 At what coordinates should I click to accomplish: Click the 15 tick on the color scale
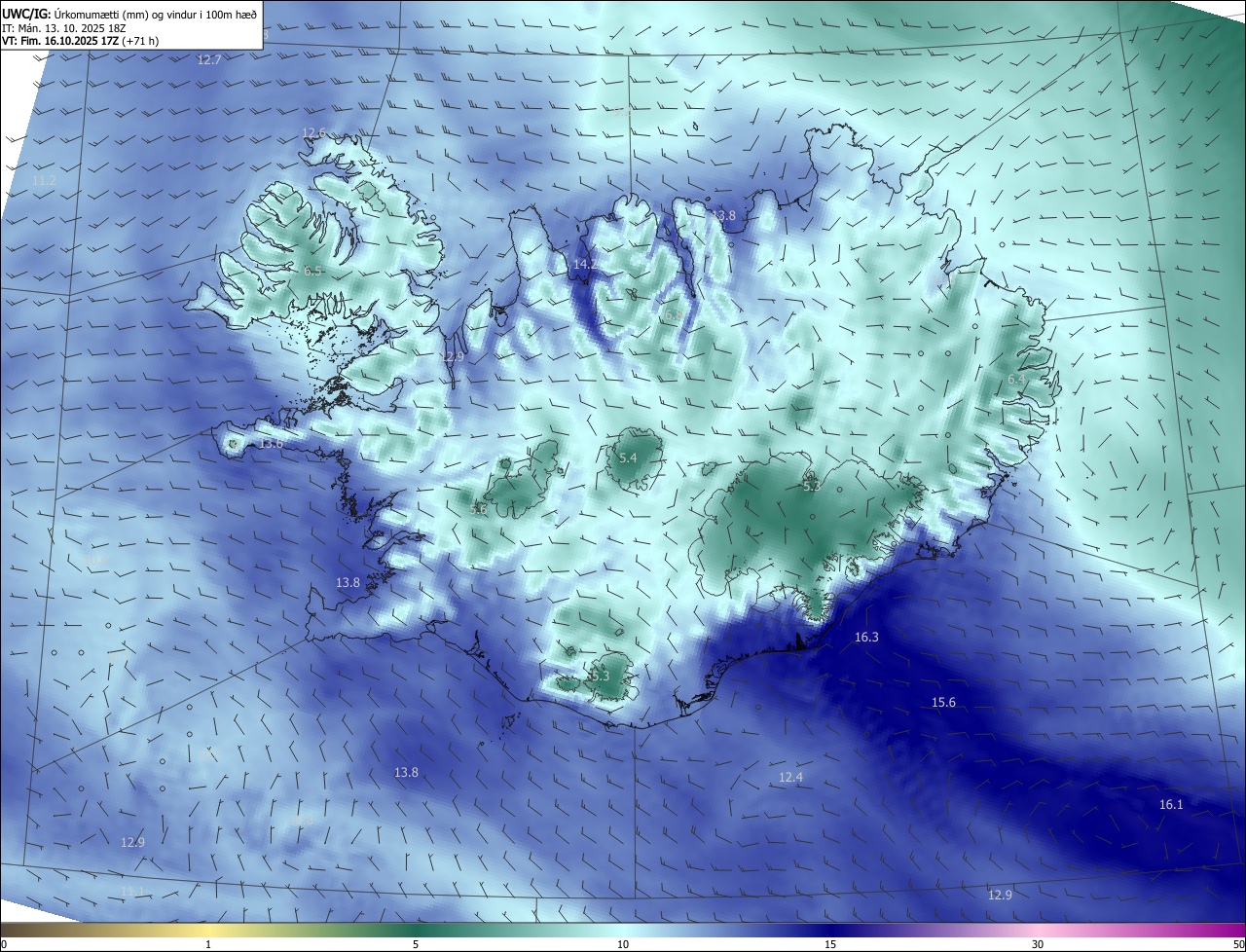[830, 944]
